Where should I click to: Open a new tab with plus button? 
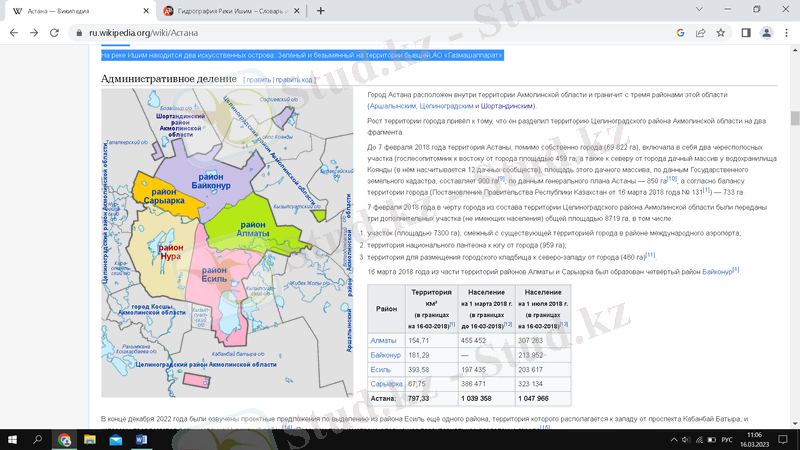click(321, 10)
